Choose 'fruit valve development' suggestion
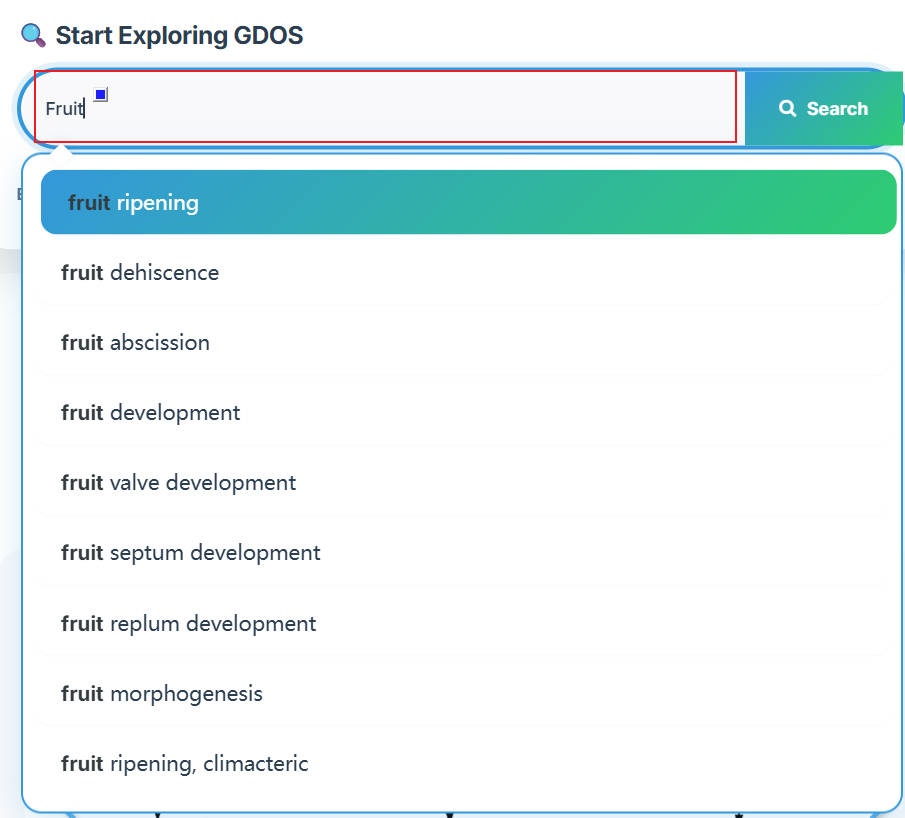Viewport: 905px width, 818px height. [x=468, y=483]
